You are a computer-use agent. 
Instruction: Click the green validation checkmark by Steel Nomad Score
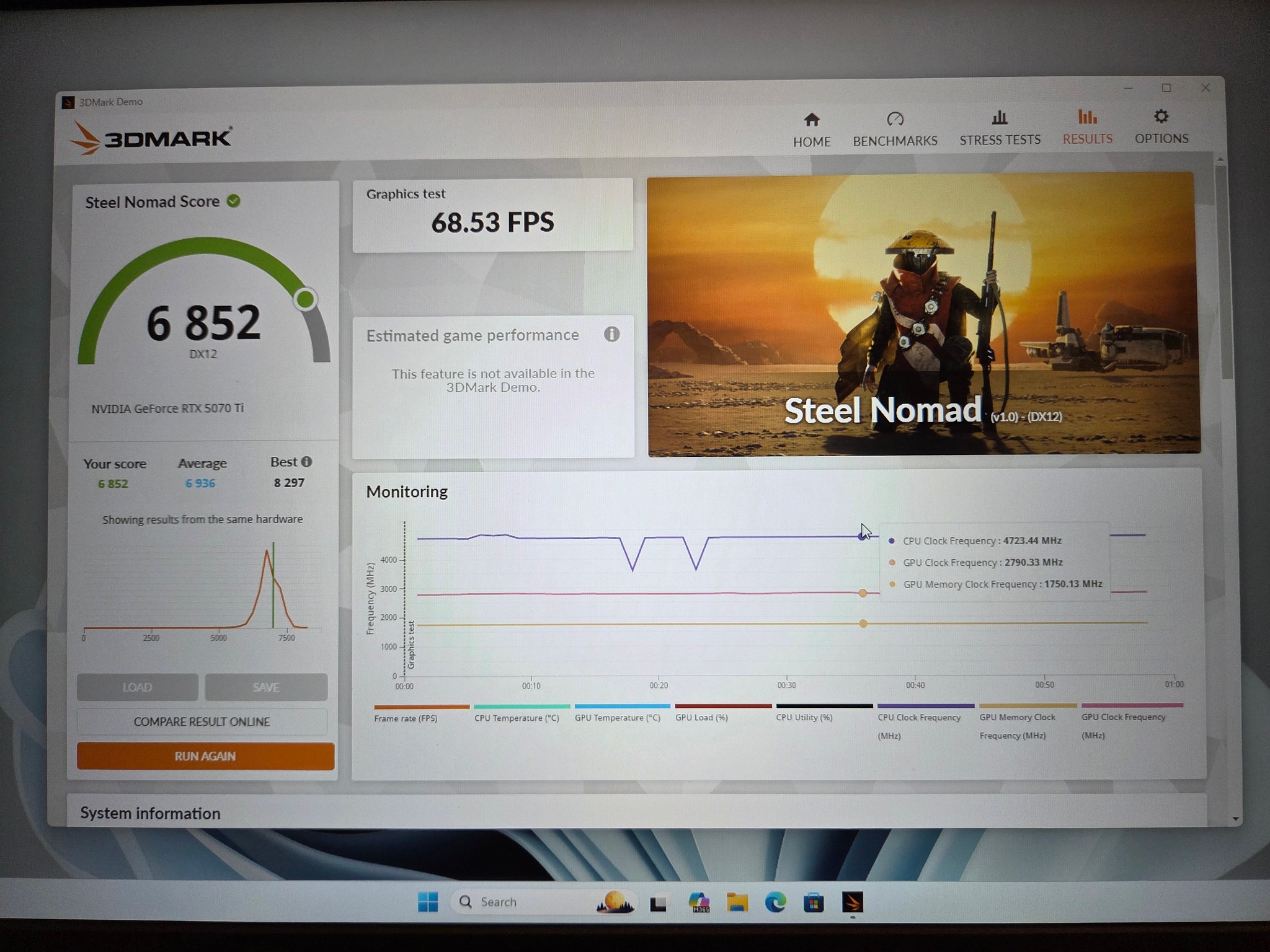tap(233, 201)
